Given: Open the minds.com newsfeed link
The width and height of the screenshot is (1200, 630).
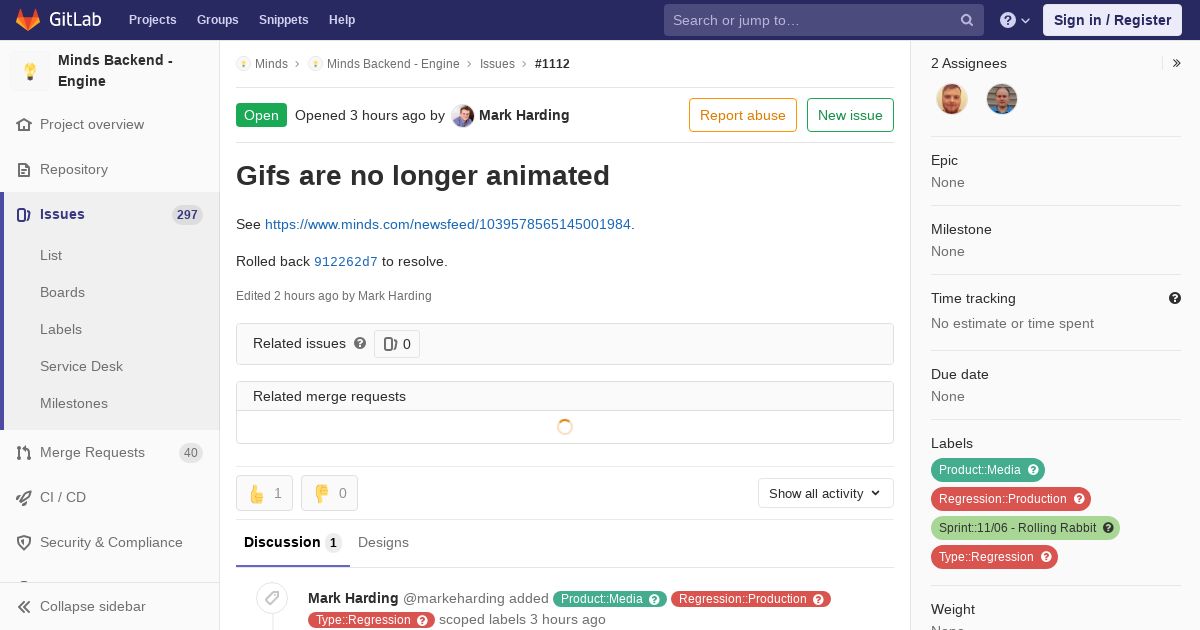Looking at the screenshot, I should (449, 224).
